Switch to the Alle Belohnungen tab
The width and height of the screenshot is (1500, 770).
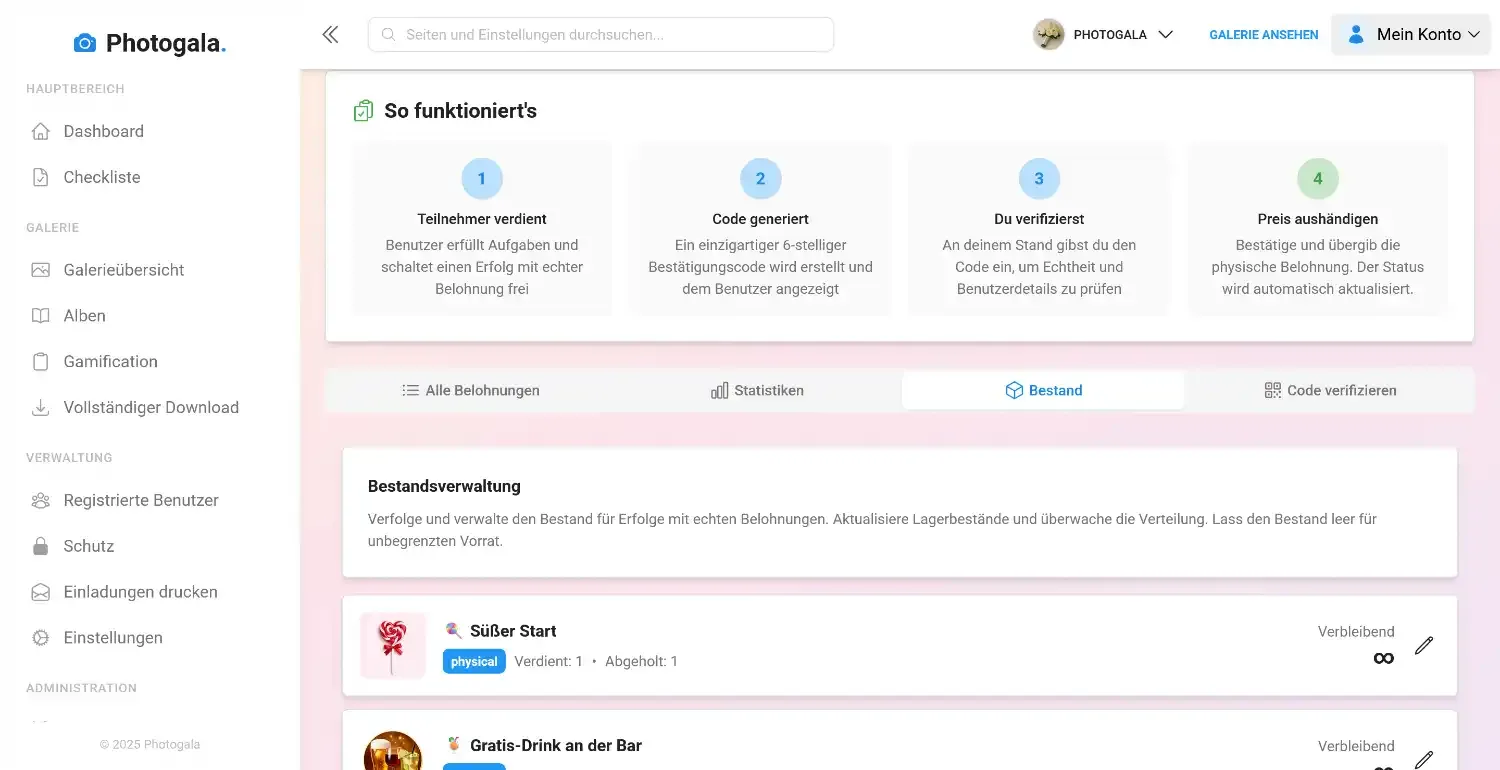471,391
